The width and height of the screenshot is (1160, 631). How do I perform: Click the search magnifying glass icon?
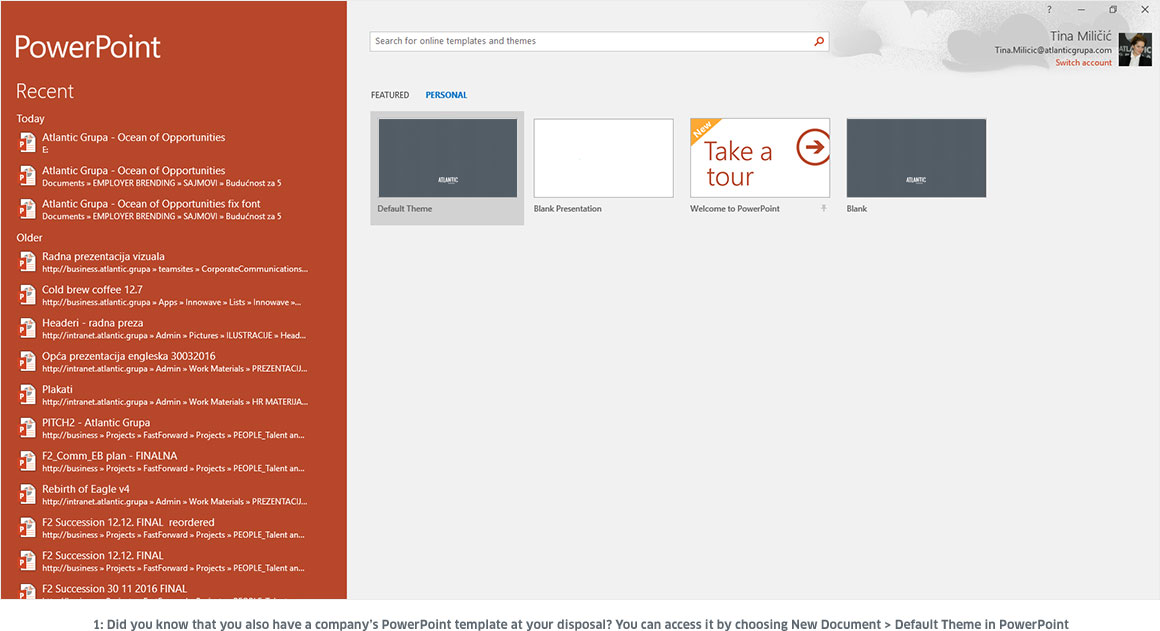click(x=819, y=41)
